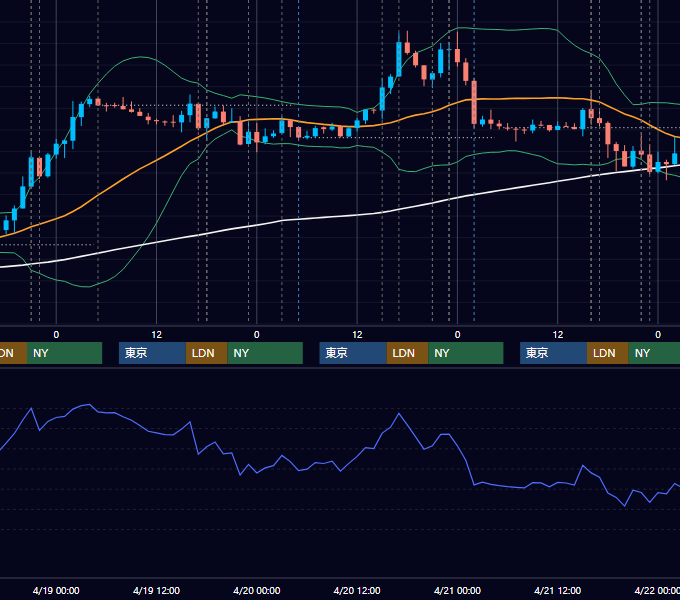Screen dimensions: 680x600
Task: Select the LDN session box on 4/20
Action: tap(407, 353)
